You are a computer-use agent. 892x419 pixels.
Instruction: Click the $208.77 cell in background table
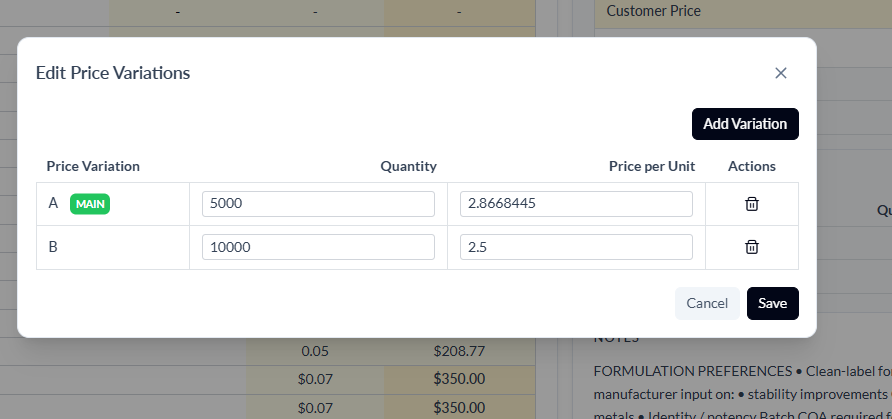459,351
